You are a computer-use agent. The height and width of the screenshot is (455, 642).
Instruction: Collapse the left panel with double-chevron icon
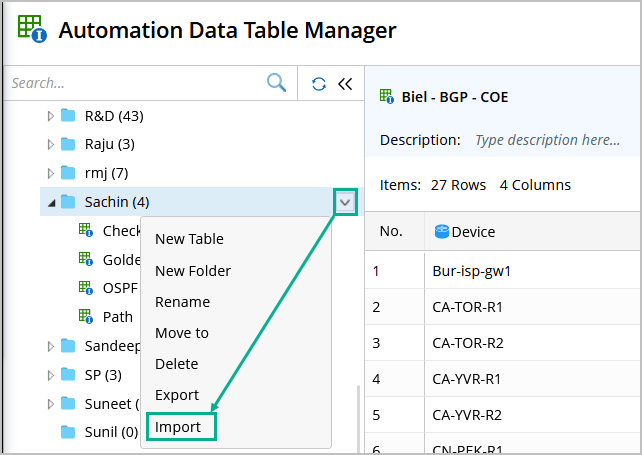click(x=345, y=84)
